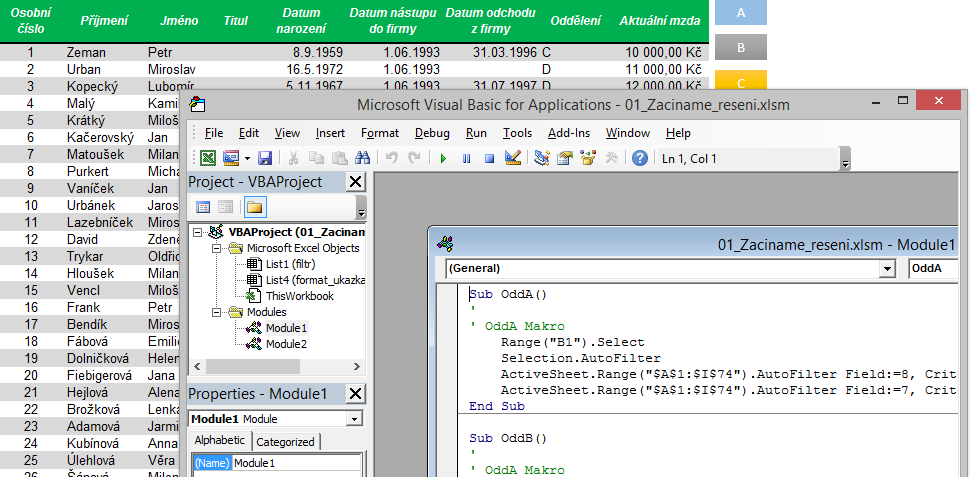The height and width of the screenshot is (477, 972).
Task: Click View Object icon in Project panel
Action: coord(225,207)
